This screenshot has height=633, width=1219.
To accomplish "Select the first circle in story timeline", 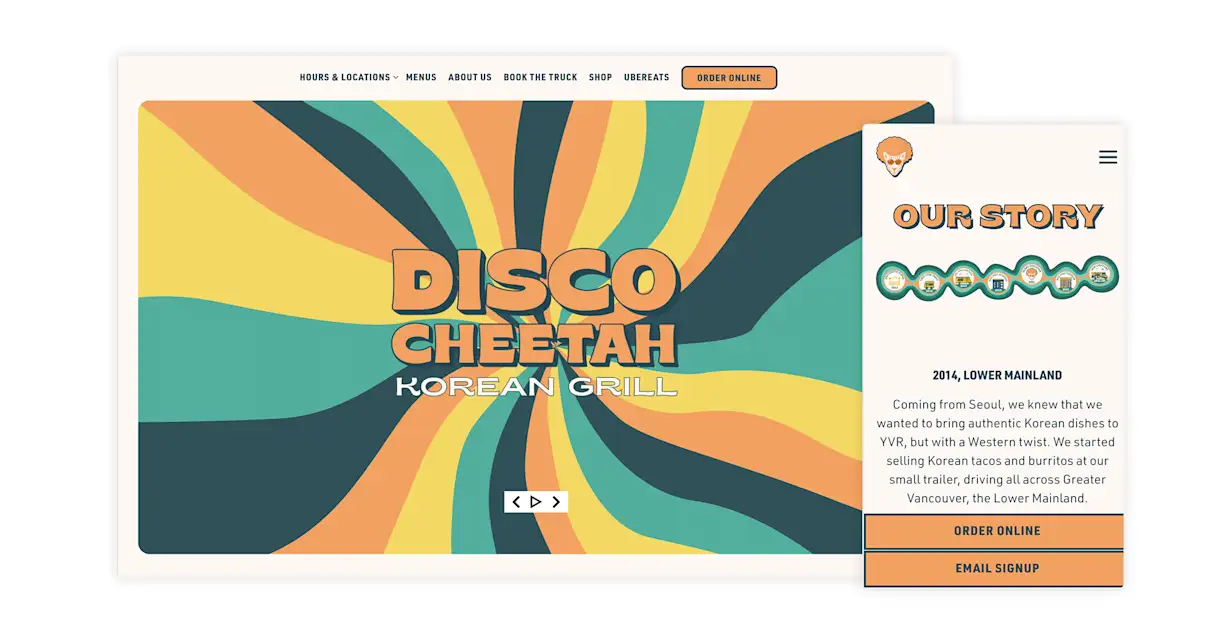I will [x=894, y=280].
